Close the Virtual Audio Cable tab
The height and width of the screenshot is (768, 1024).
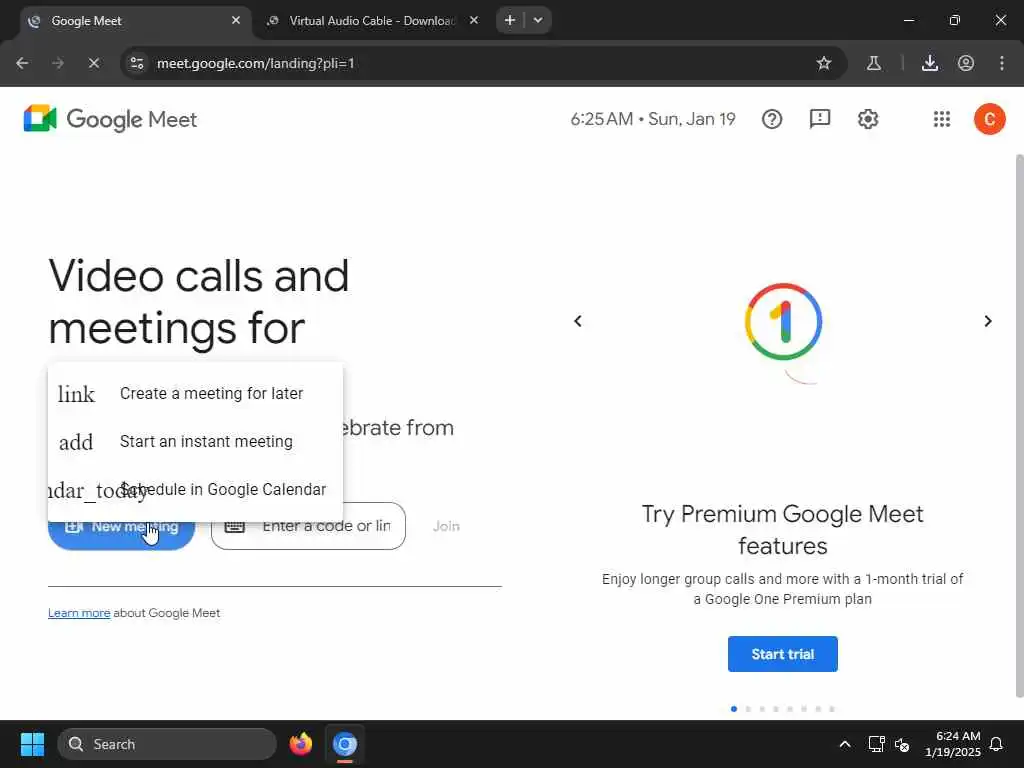click(x=474, y=20)
